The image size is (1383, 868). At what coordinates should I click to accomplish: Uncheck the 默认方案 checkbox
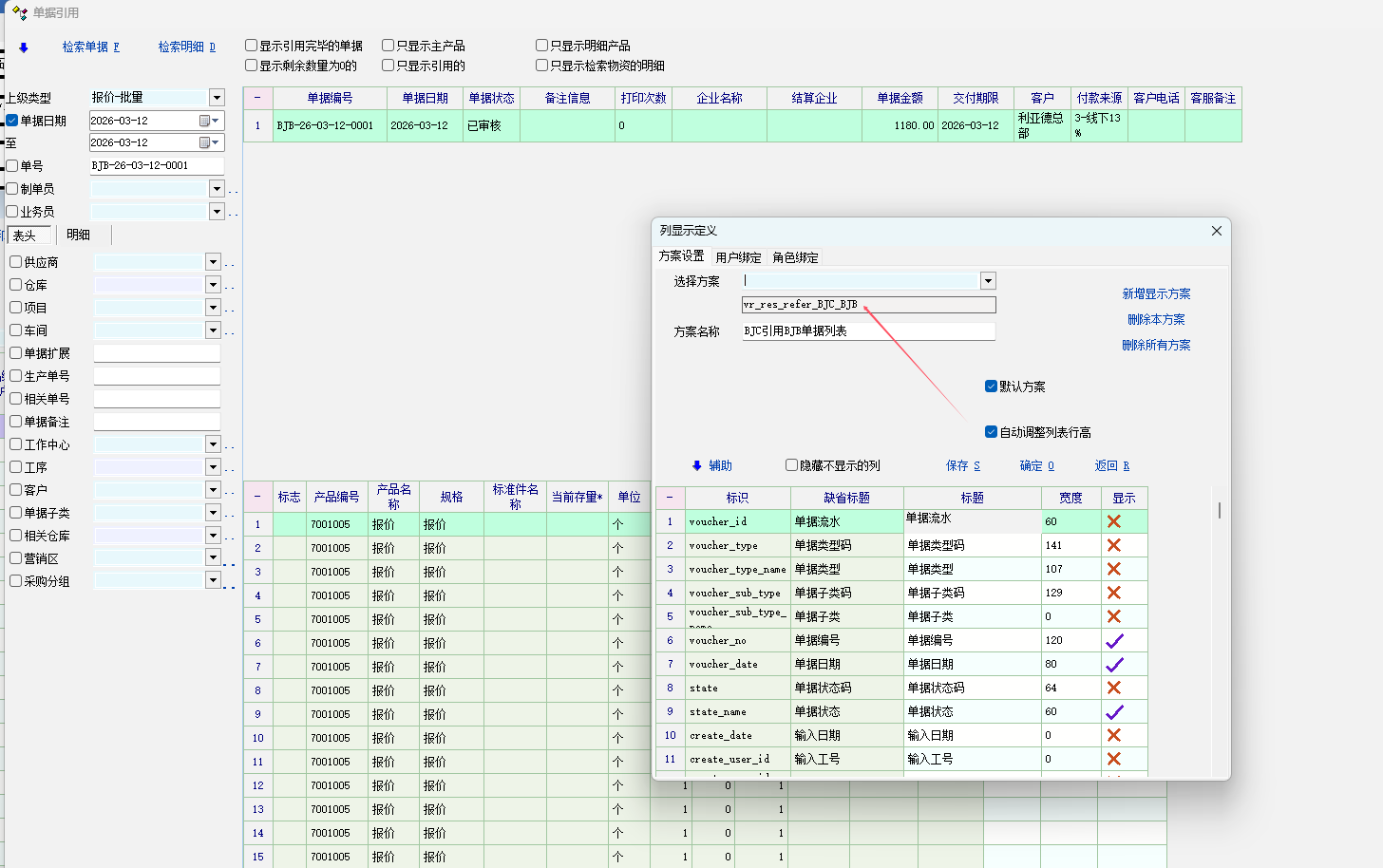pyautogui.click(x=991, y=387)
